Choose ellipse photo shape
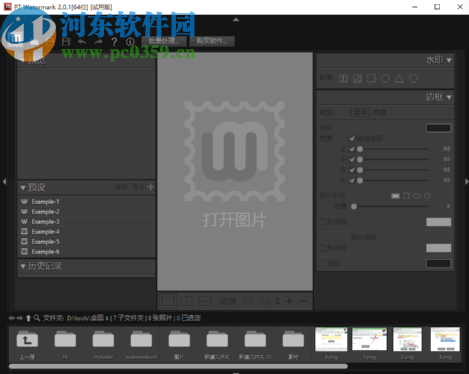Viewport: 469px width, 374px height. click(417, 196)
